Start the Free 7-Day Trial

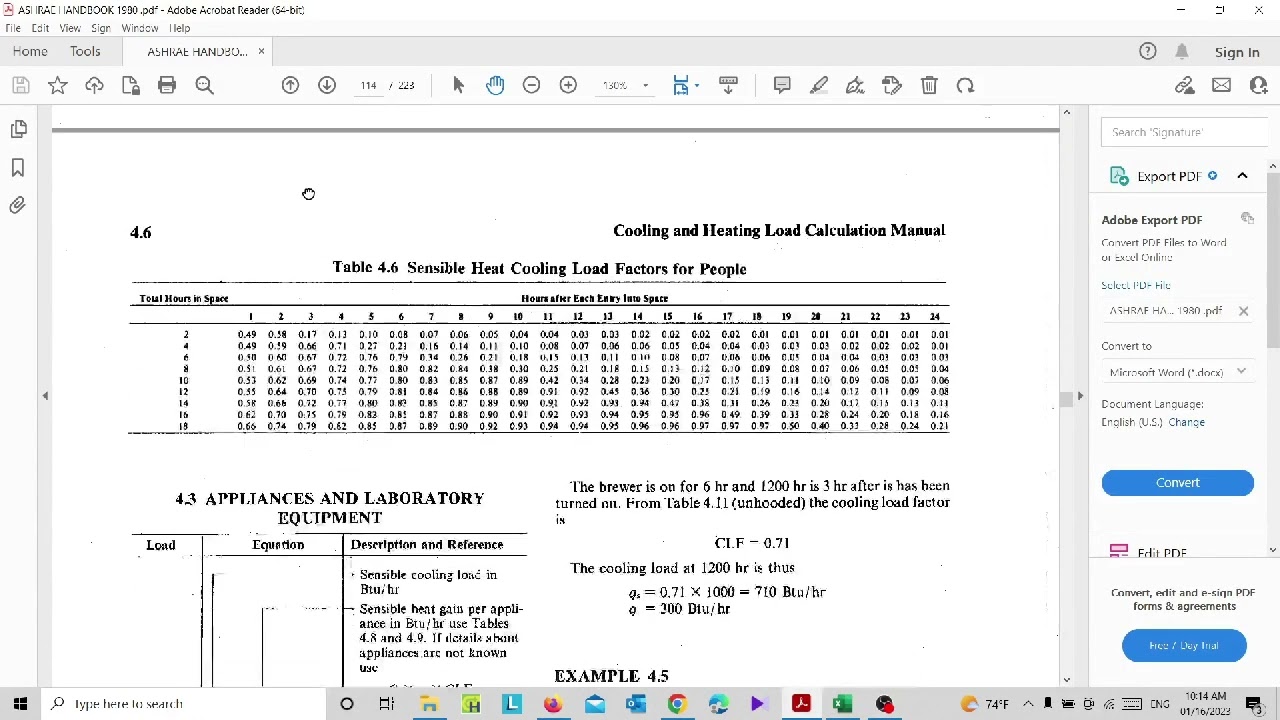(x=1184, y=646)
